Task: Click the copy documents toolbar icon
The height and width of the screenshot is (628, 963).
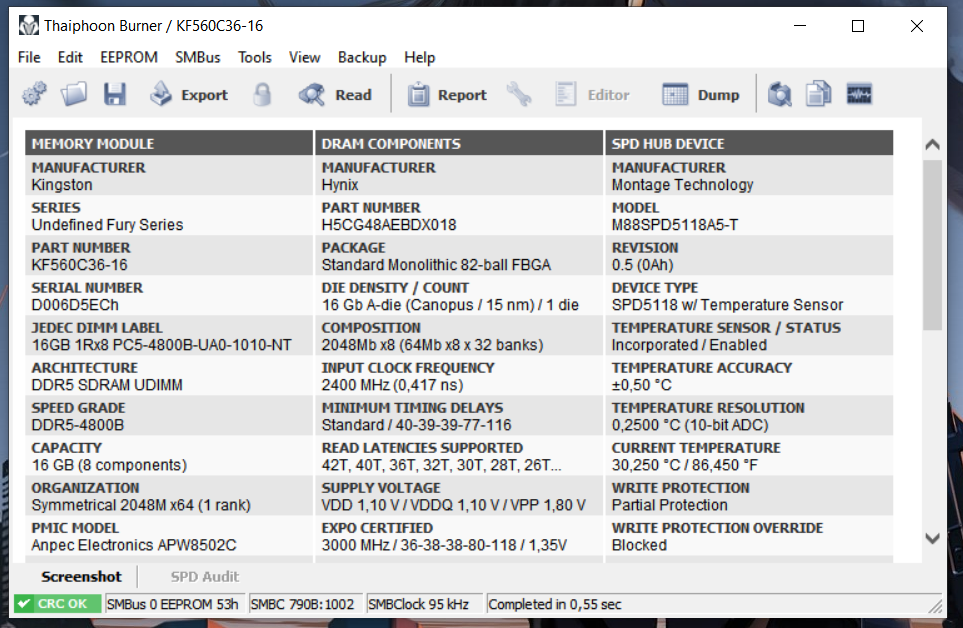Action: click(819, 95)
